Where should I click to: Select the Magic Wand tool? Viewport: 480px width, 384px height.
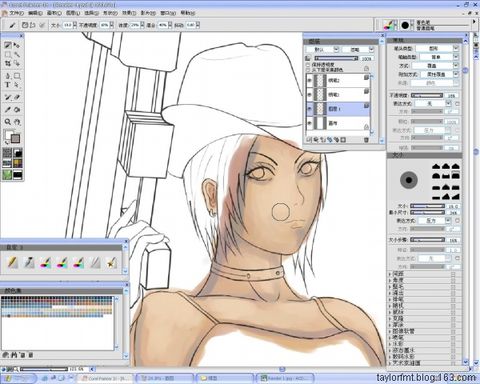[x=17, y=54]
